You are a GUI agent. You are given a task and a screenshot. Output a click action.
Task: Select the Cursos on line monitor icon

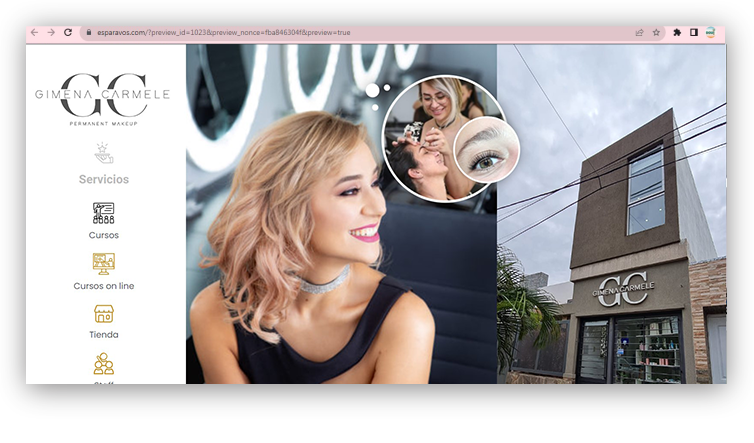point(104,264)
